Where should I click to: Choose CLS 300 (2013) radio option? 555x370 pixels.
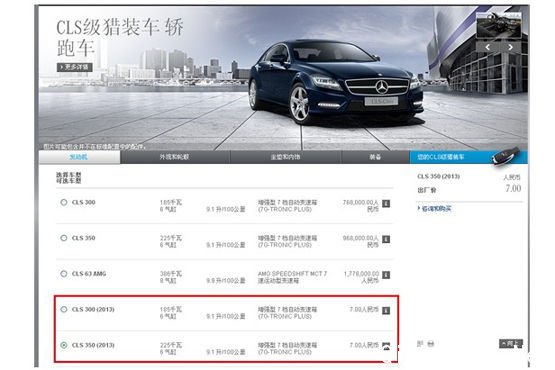(64, 309)
